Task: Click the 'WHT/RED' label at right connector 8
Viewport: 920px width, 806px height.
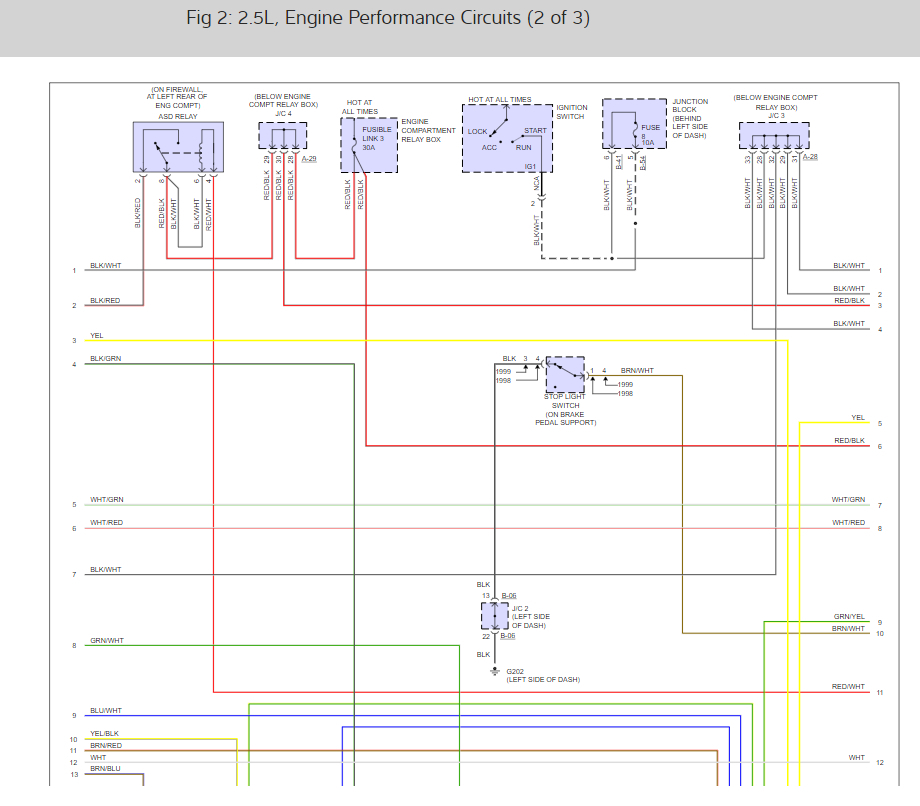Action: point(848,522)
